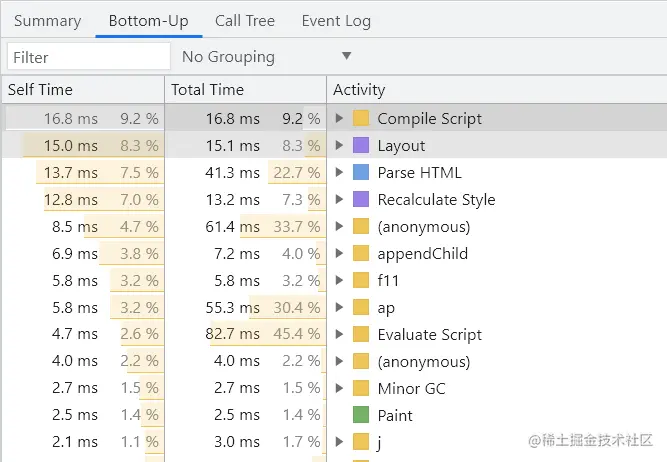Image resolution: width=667 pixels, height=462 pixels.
Task: Select the ap function row
Action: pos(386,308)
